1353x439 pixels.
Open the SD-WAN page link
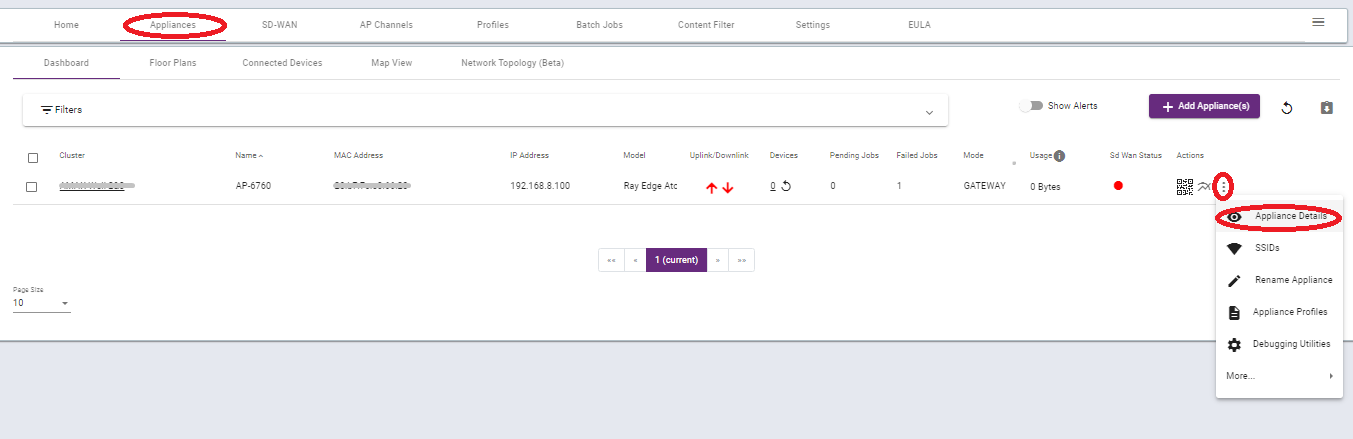click(x=279, y=25)
